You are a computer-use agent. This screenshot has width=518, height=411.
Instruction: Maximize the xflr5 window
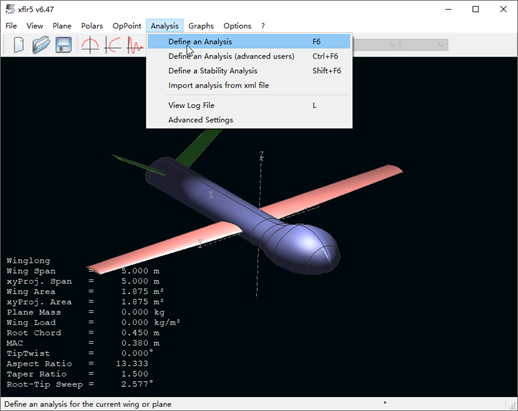pos(476,9)
